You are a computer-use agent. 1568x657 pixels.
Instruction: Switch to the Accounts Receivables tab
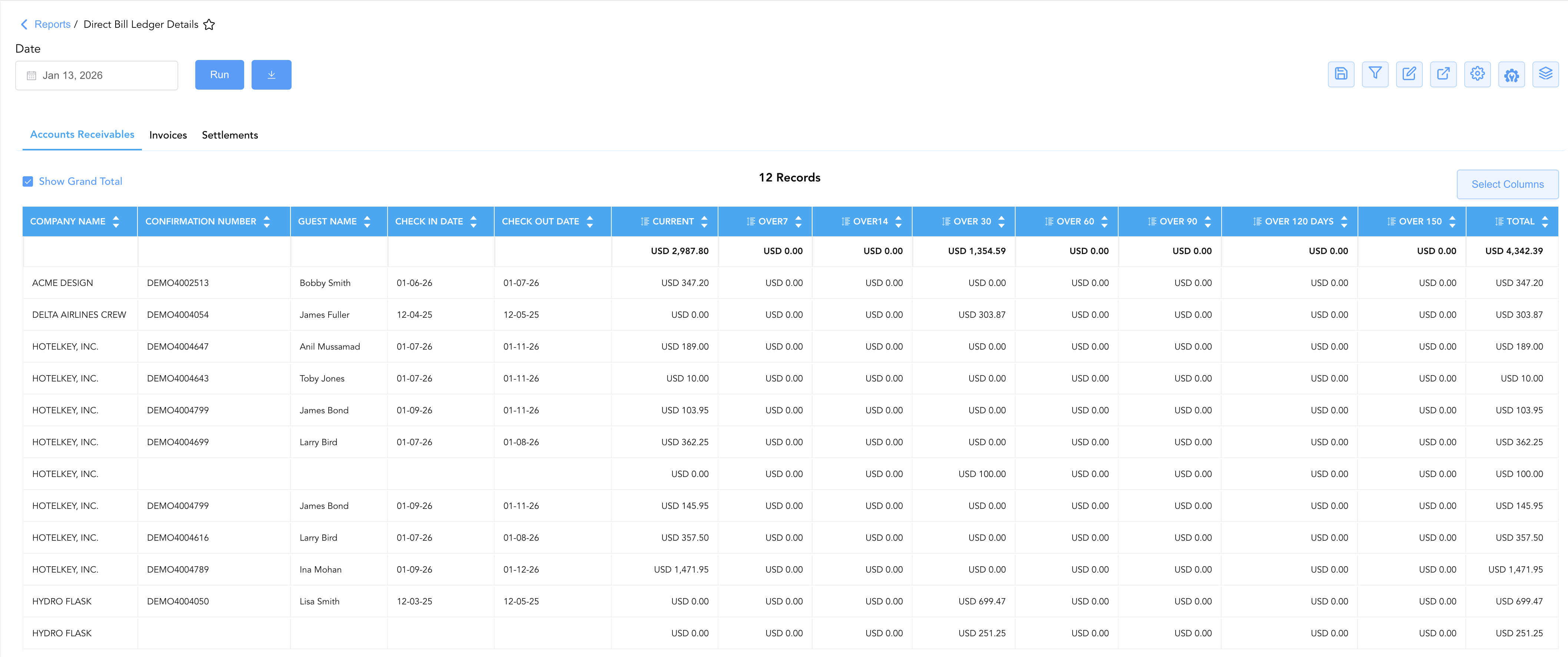pos(82,134)
